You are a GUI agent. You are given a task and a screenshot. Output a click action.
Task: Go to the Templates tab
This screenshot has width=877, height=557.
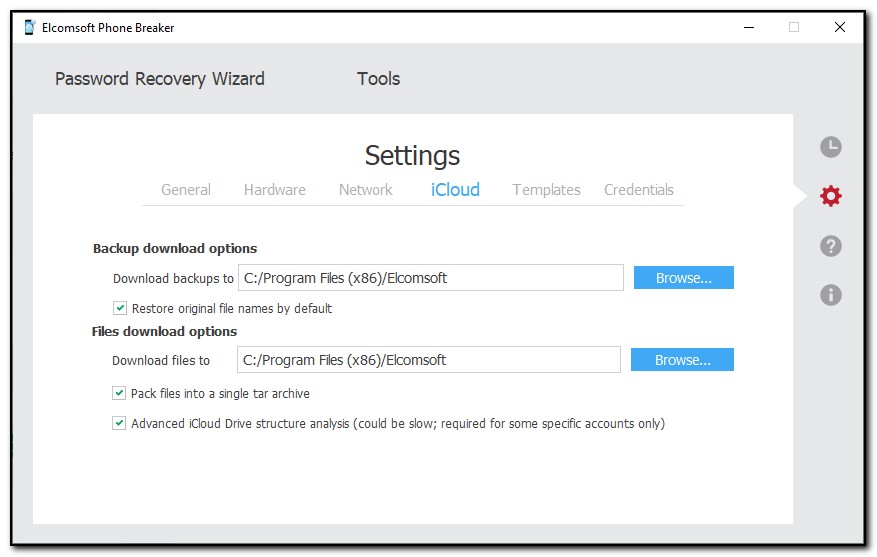(546, 190)
